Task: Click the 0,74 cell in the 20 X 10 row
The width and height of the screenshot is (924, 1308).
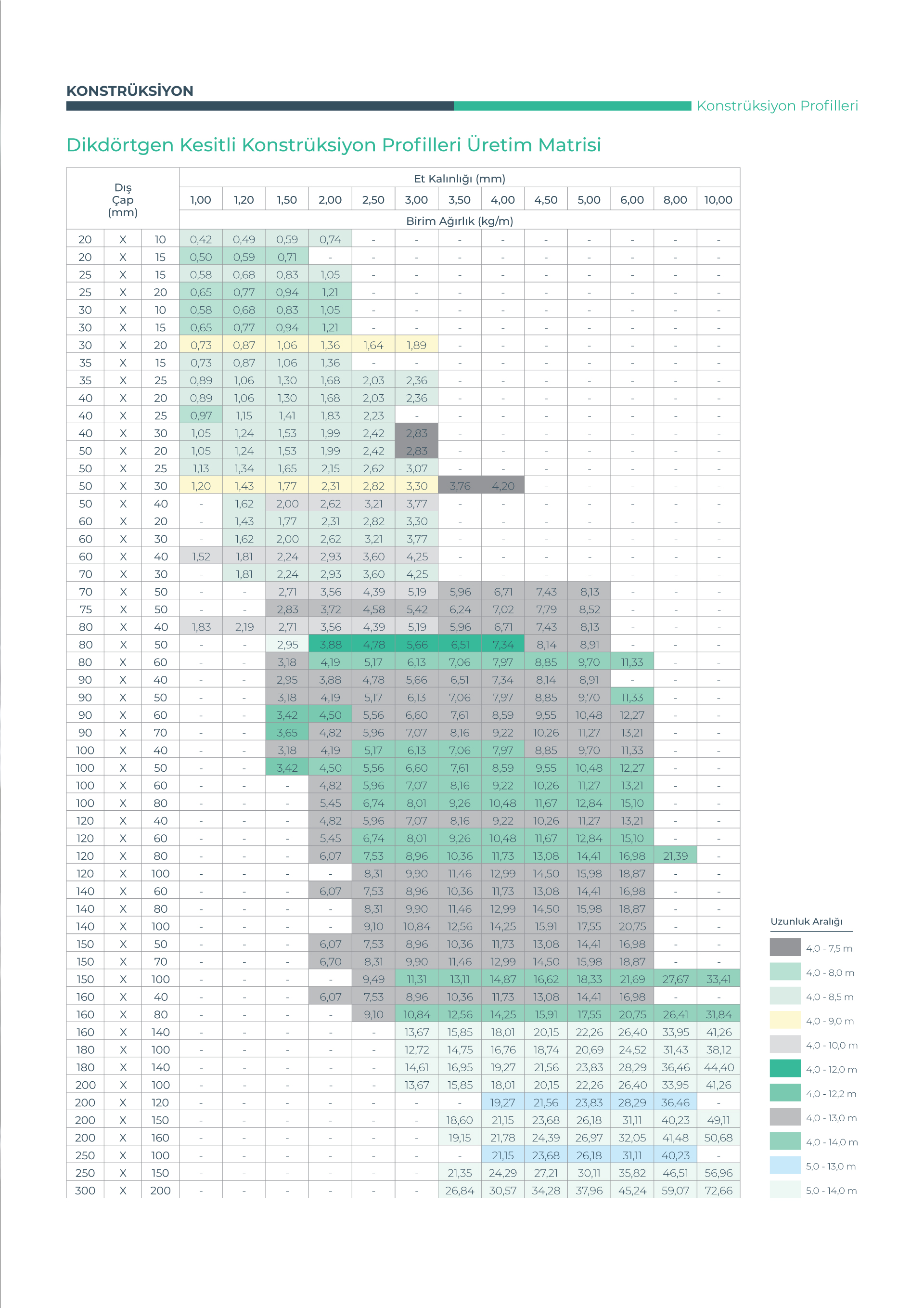Action: click(x=331, y=239)
